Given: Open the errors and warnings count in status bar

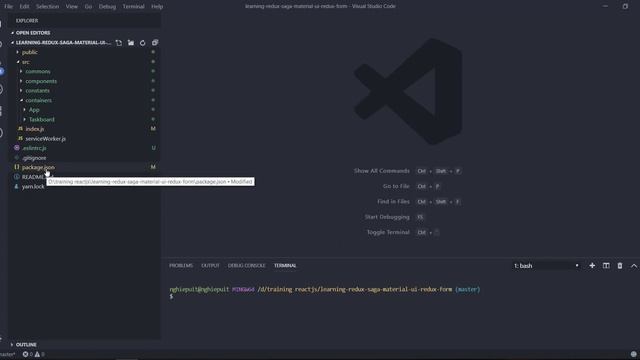Looking at the screenshot, I should tap(34, 354).
